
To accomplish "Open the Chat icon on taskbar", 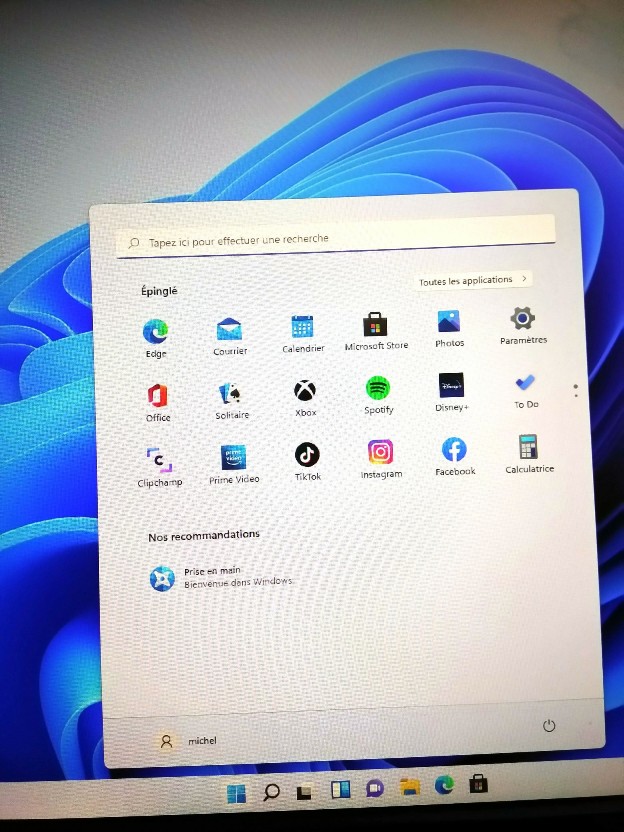I will coord(375,787).
